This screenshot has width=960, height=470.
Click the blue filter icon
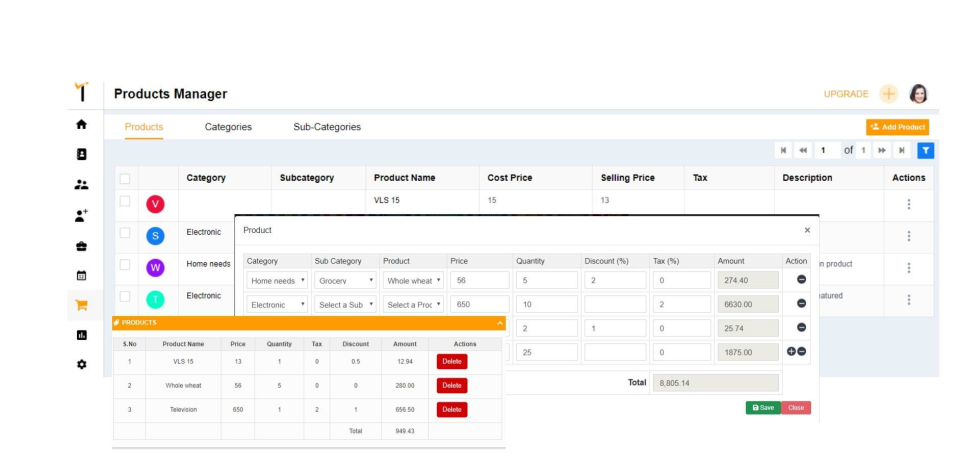[926, 150]
